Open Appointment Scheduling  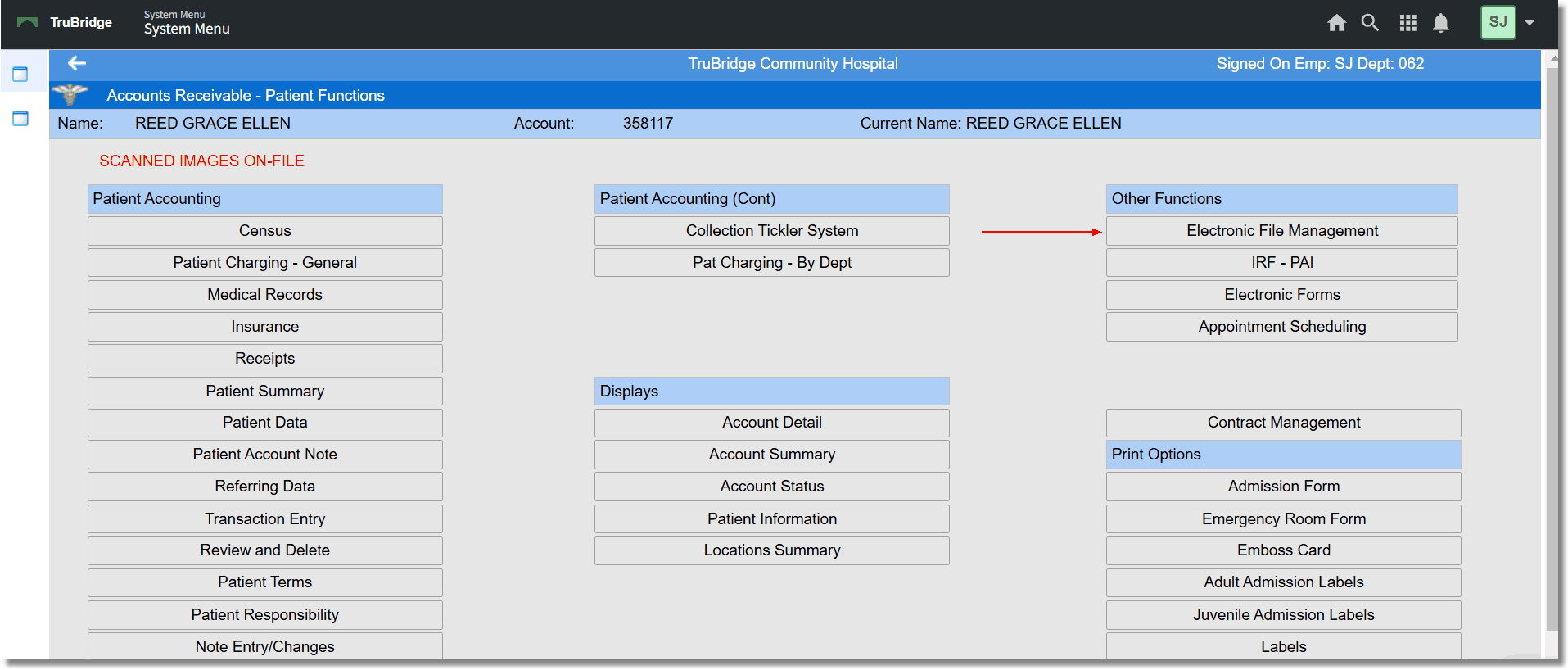point(1282,327)
